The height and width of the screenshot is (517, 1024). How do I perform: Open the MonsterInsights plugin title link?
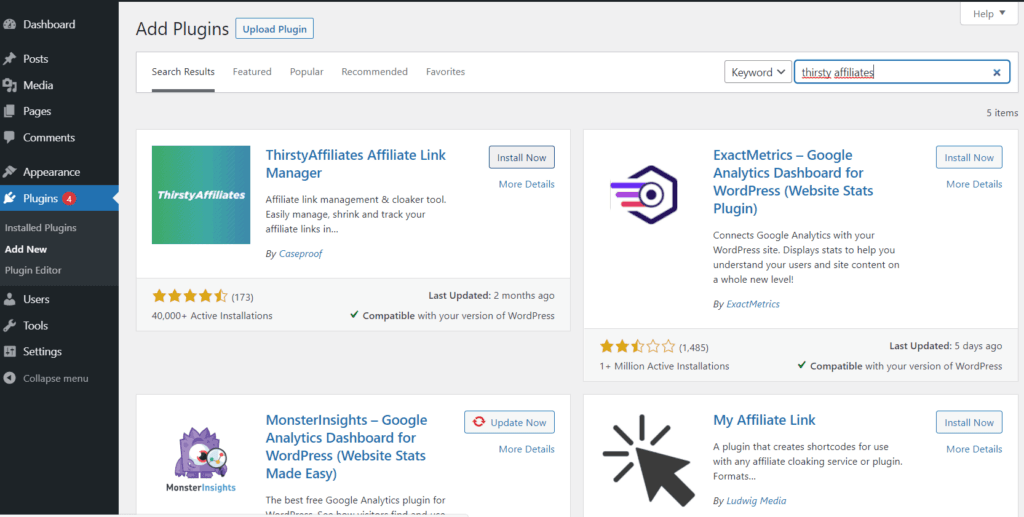(x=346, y=446)
